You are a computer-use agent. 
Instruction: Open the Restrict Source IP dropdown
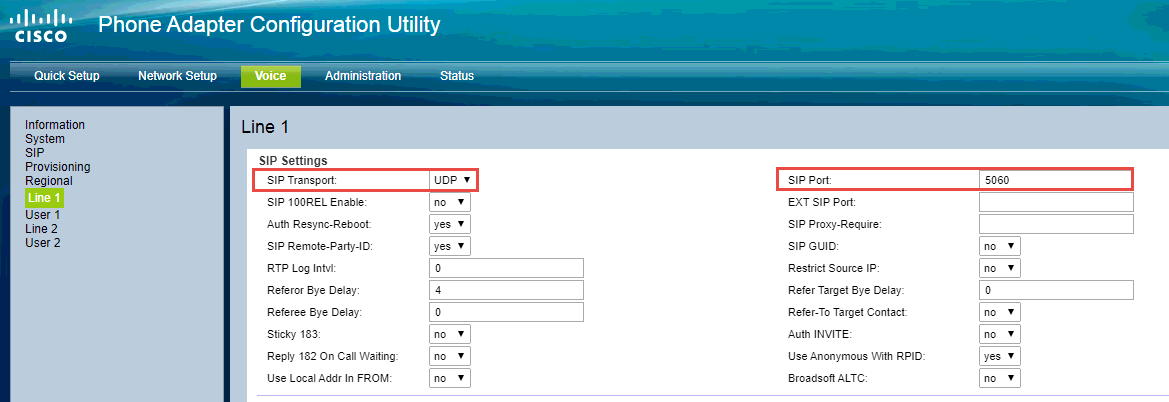click(1000, 268)
